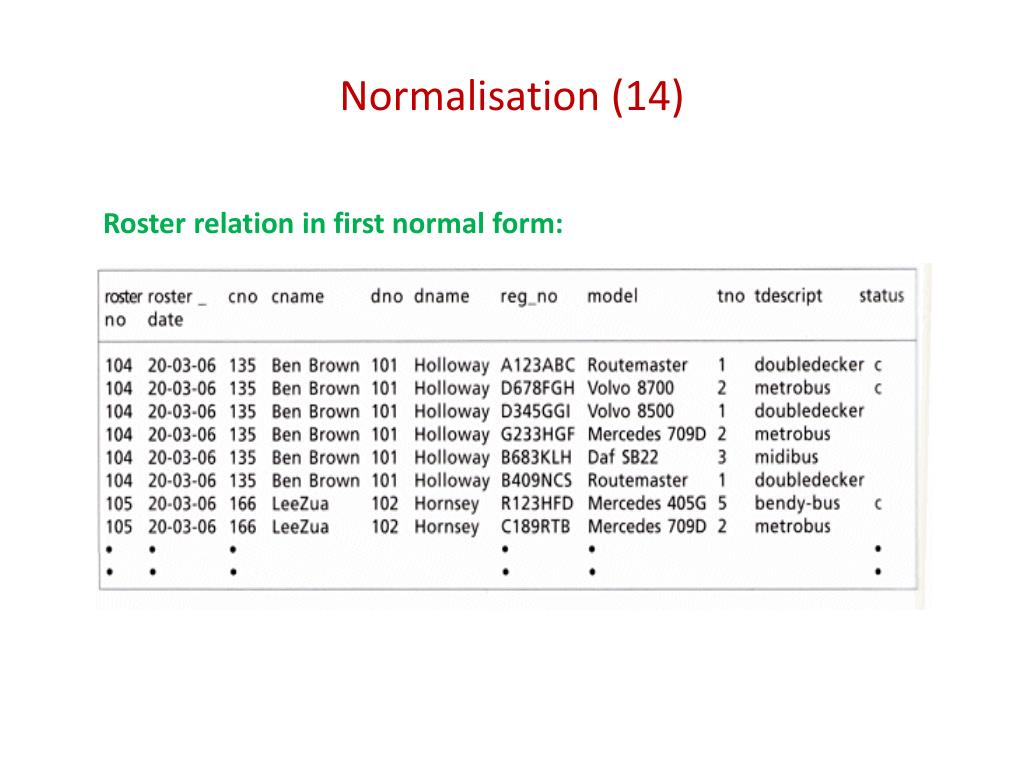This screenshot has height=768, width=1024.
Task: Click the Daf SB22 model cell
Action: click(x=623, y=457)
